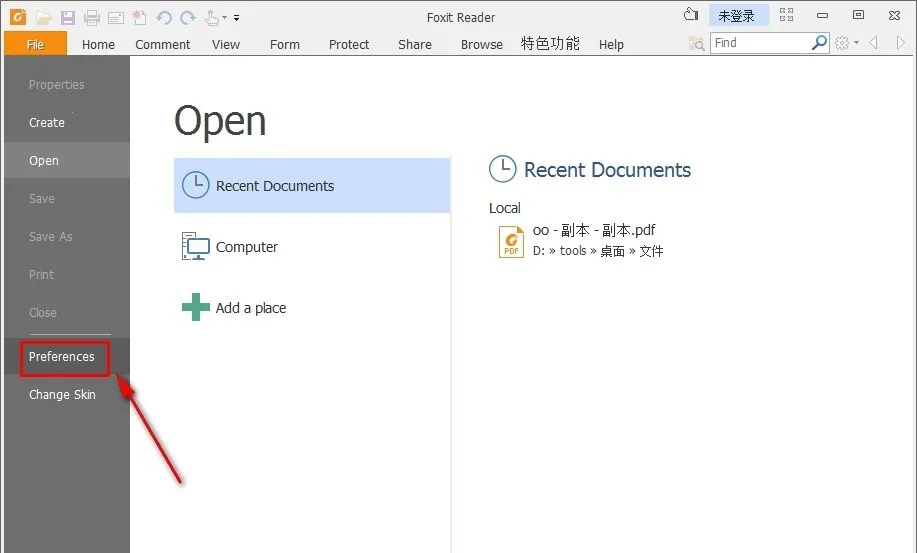This screenshot has height=553, width=917.
Task: Open the Hand tool dropdown arrow
Action: (225, 18)
